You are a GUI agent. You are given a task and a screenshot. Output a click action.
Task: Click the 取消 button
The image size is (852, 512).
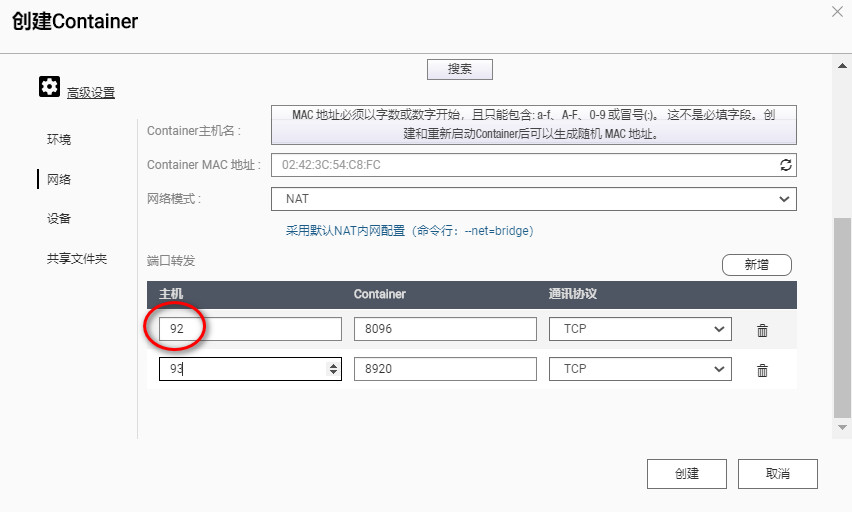pyautogui.click(x=778, y=474)
